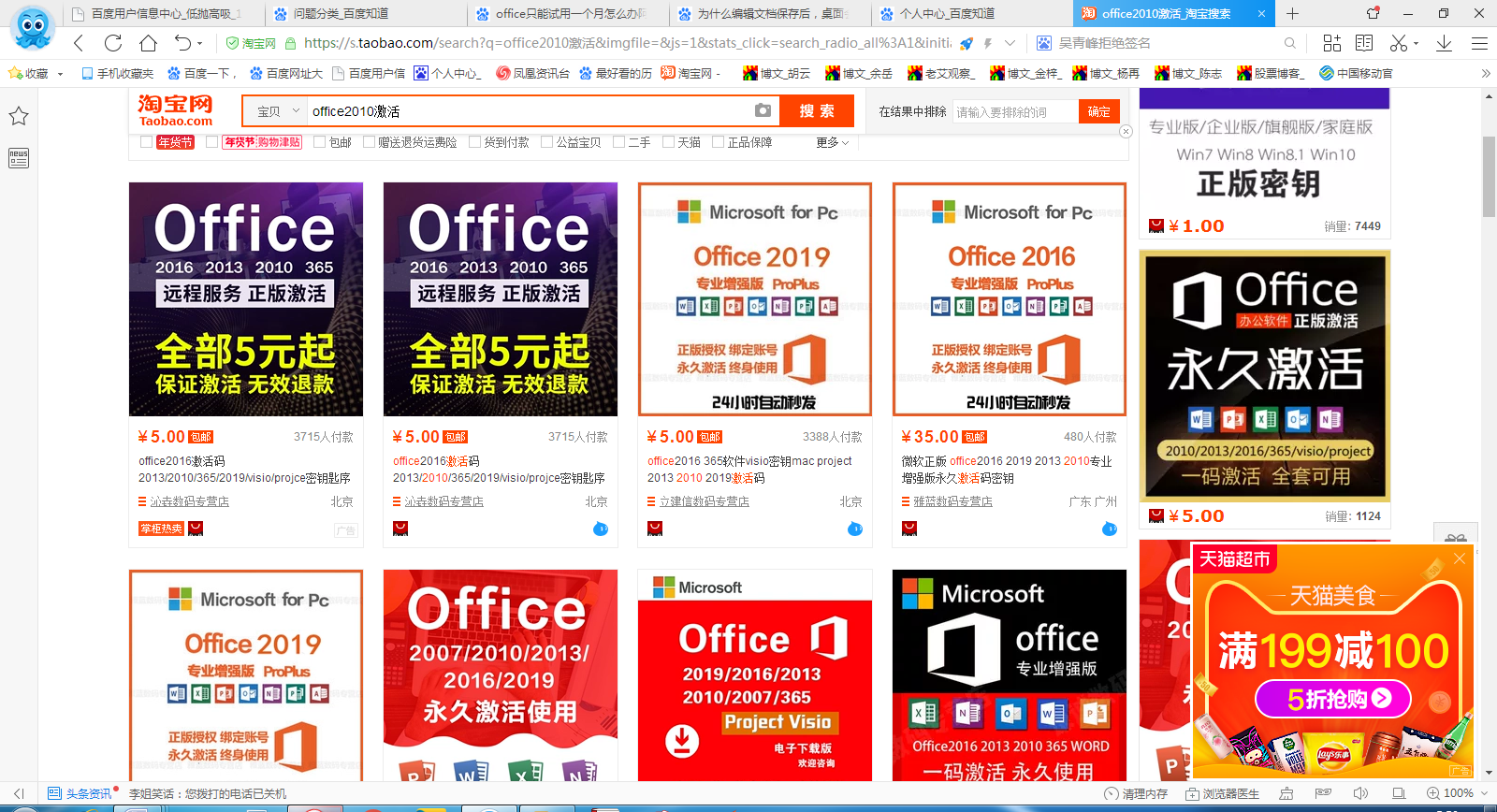The width and height of the screenshot is (1497, 812).
Task: Open the news sidebar icon
Action: (19, 158)
